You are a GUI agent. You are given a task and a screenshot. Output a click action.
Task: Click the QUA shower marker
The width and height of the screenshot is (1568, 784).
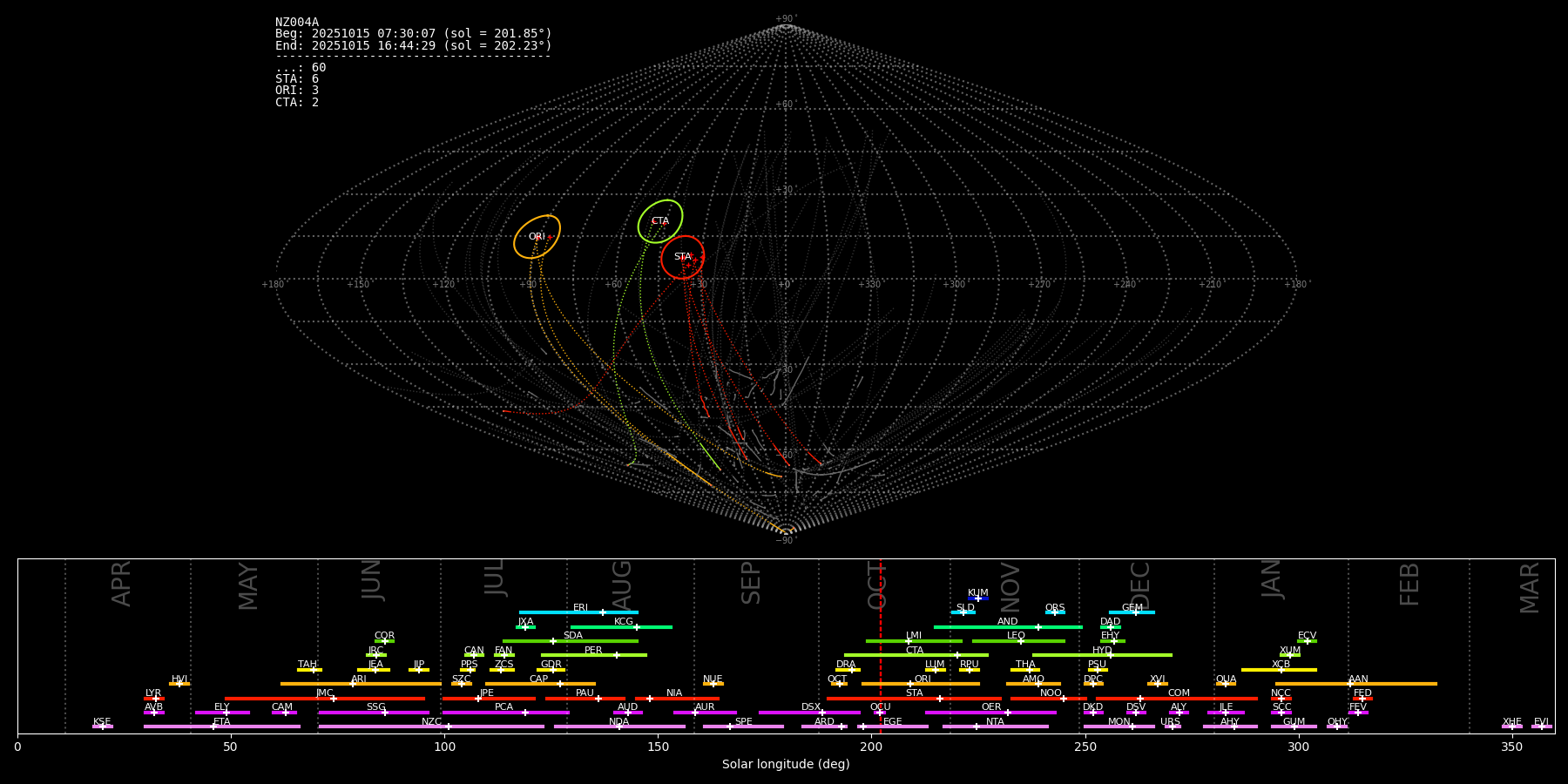click(x=1226, y=684)
